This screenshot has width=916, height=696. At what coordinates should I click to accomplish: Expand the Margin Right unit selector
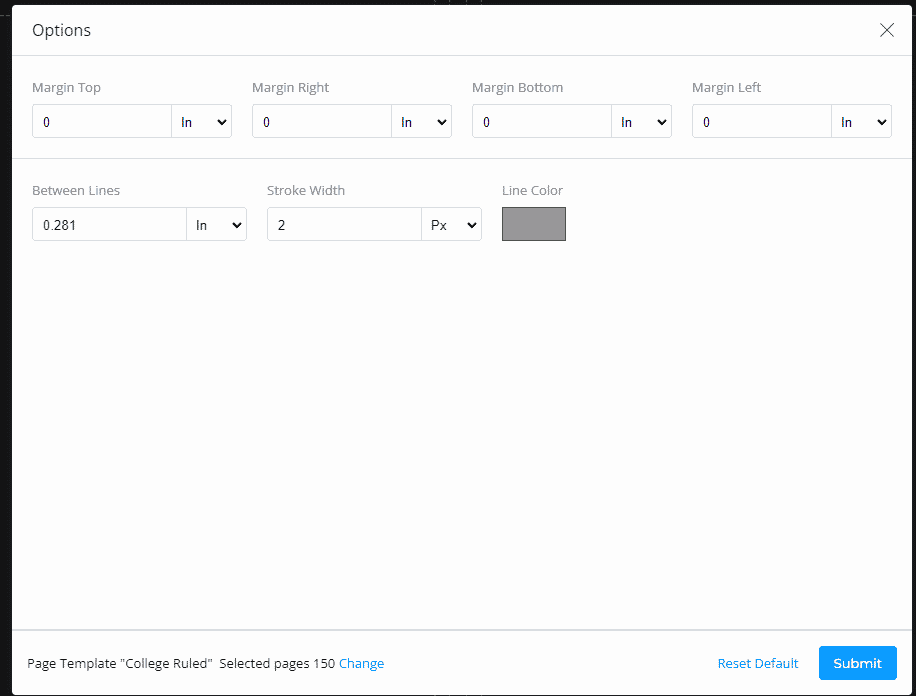click(422, 122)
